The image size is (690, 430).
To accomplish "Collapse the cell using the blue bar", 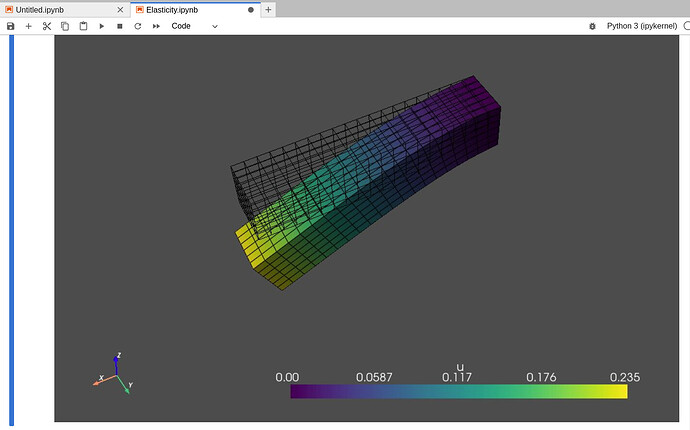I will pyautogui.click(x=12, y=229).
